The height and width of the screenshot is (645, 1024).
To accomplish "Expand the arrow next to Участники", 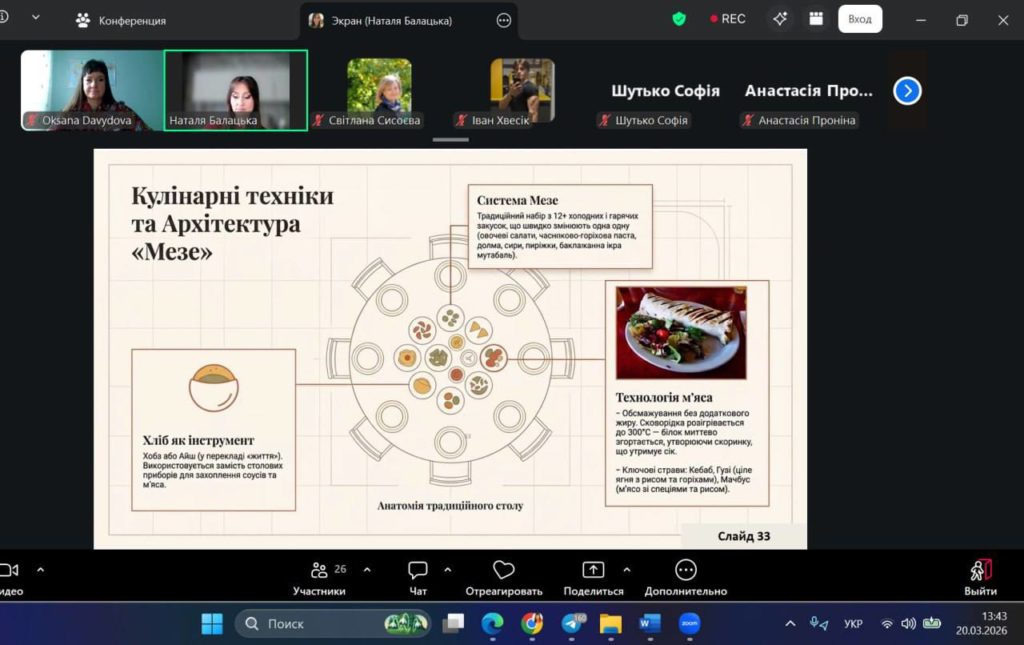I will click(366, 569).
